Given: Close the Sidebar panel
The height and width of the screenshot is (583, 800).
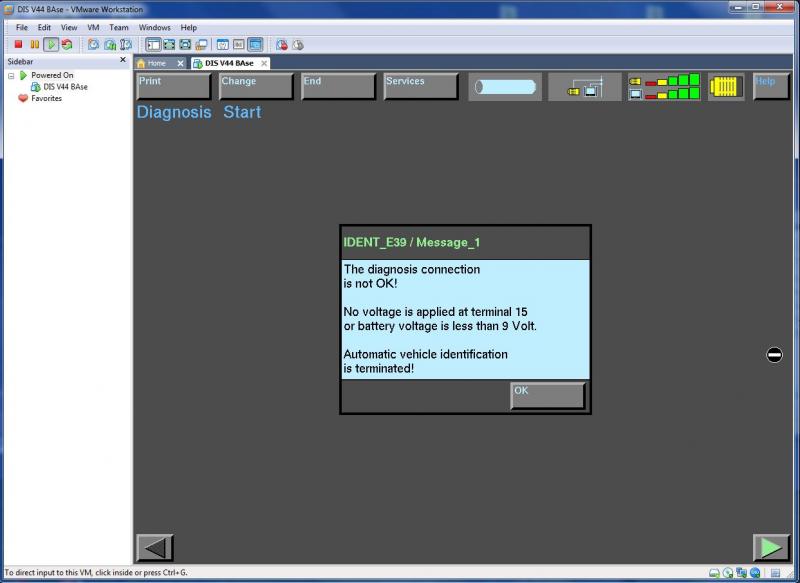Looking at the screenshot, I should [x=123, y=60].
